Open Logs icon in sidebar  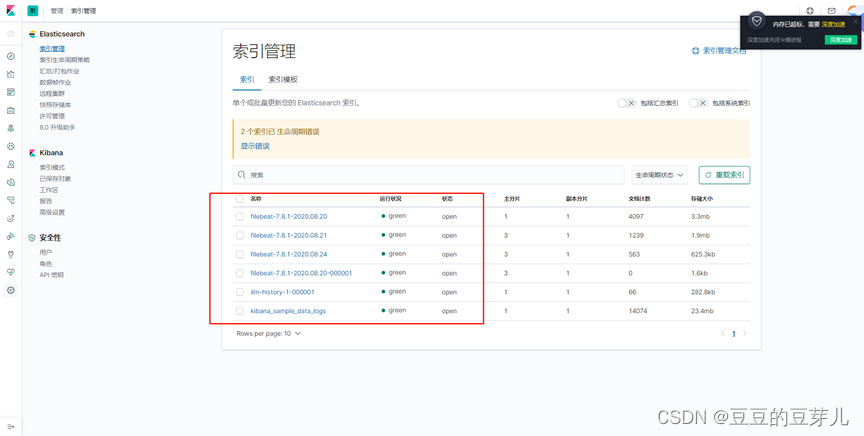click(x=10, y=182)
